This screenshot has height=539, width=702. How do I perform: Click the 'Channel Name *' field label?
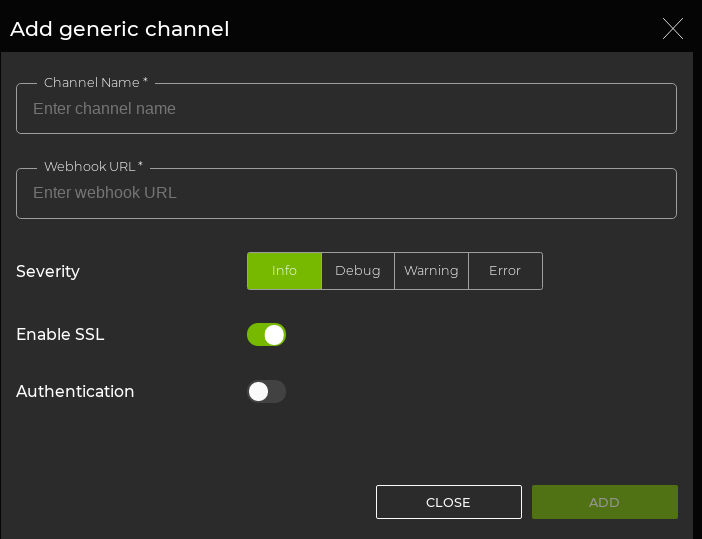coord(96,83)
